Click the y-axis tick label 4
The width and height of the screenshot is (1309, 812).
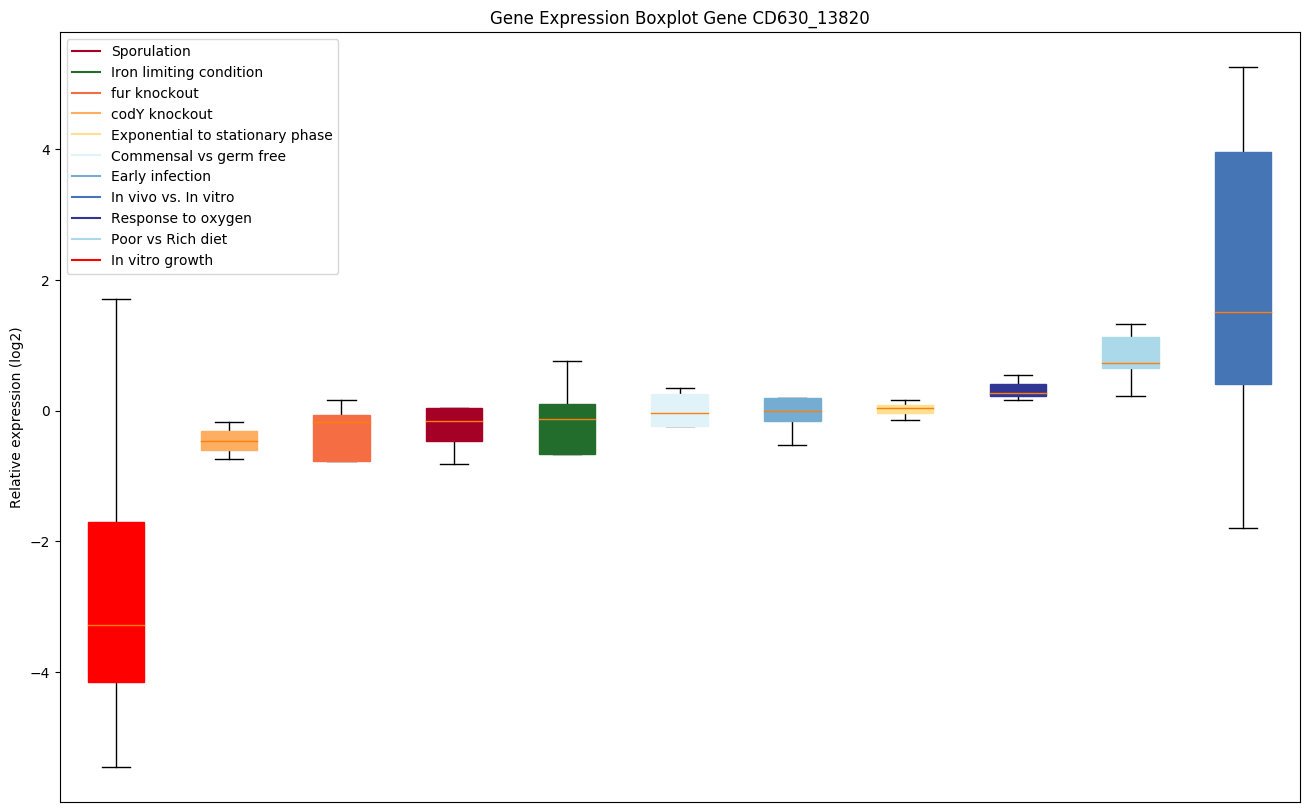pyautogui.click(x=46, y=150)
